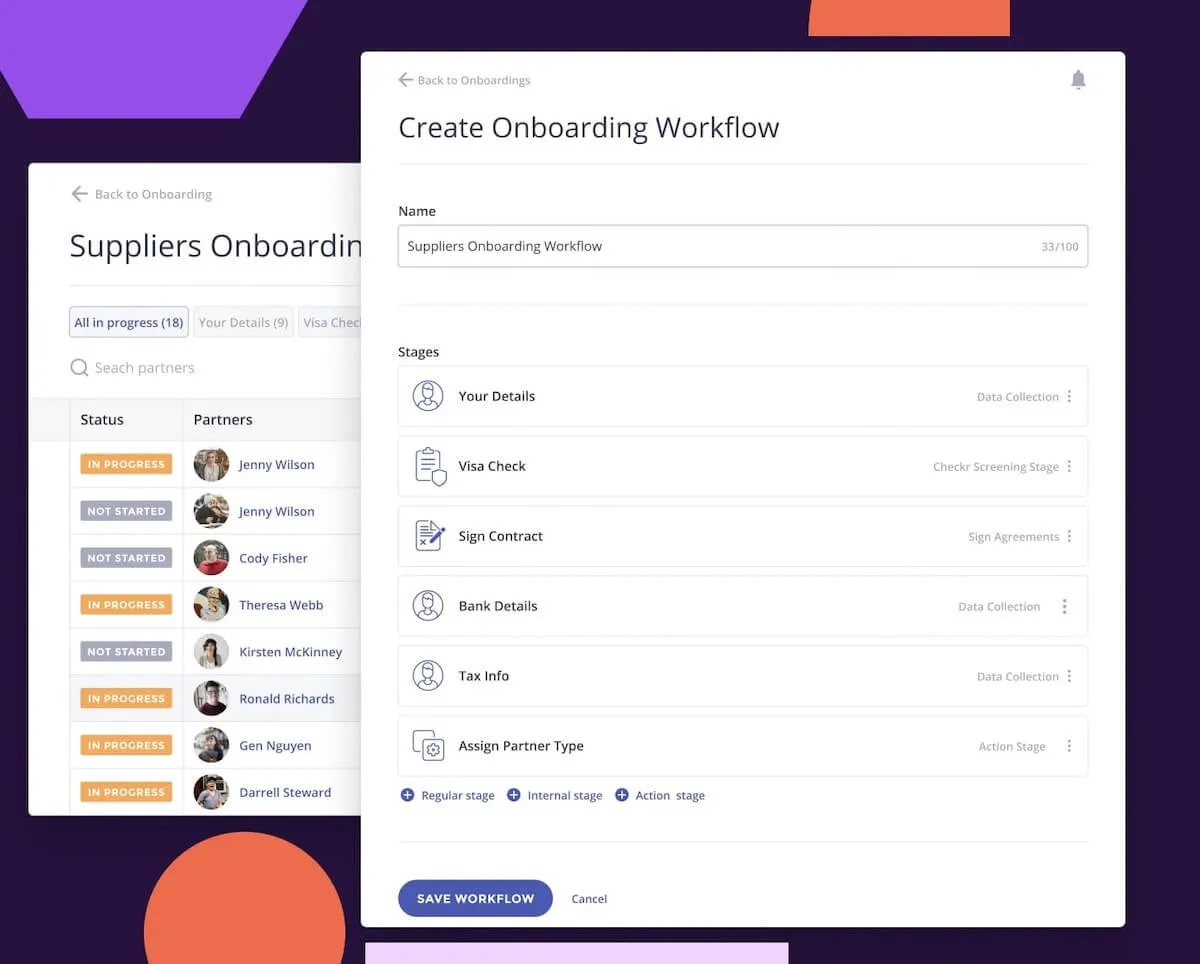Click the Visa Check stage name
This screenshot has width=1200, height=964.
click(492, 466)
